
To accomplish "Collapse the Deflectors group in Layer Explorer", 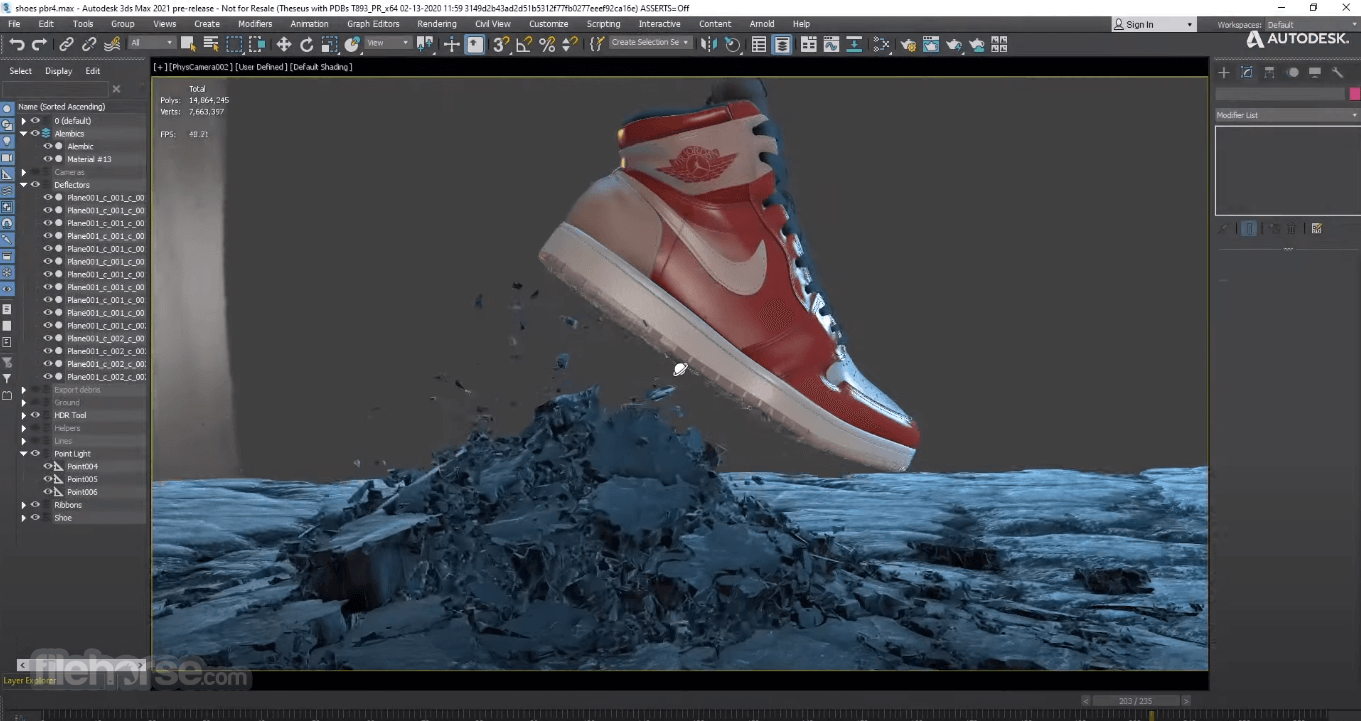I will click(24, 184).
